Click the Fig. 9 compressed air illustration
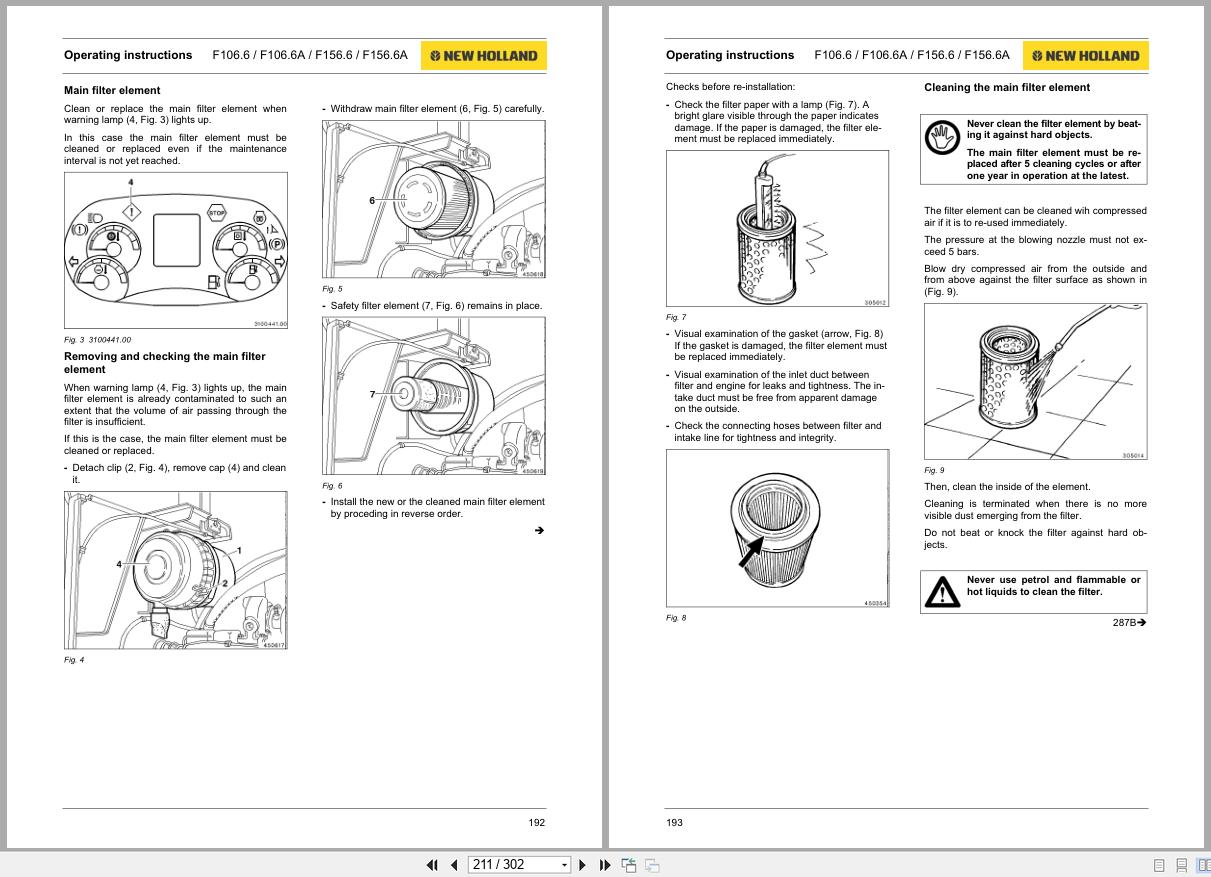Image resolution: width=1211 pixels, height=877 pixels. [1035, 382]
